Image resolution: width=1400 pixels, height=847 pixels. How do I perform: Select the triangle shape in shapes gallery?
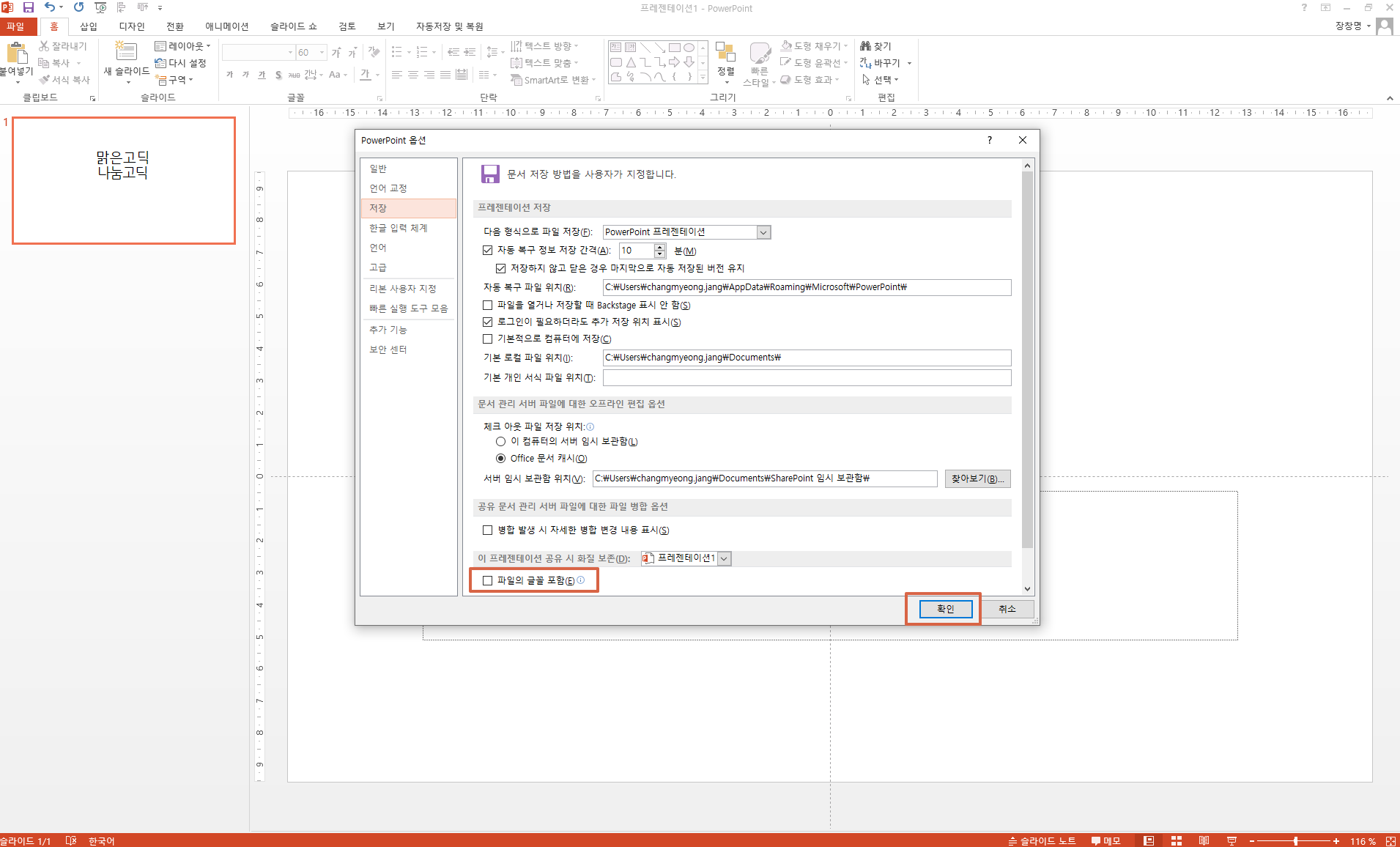631,62
